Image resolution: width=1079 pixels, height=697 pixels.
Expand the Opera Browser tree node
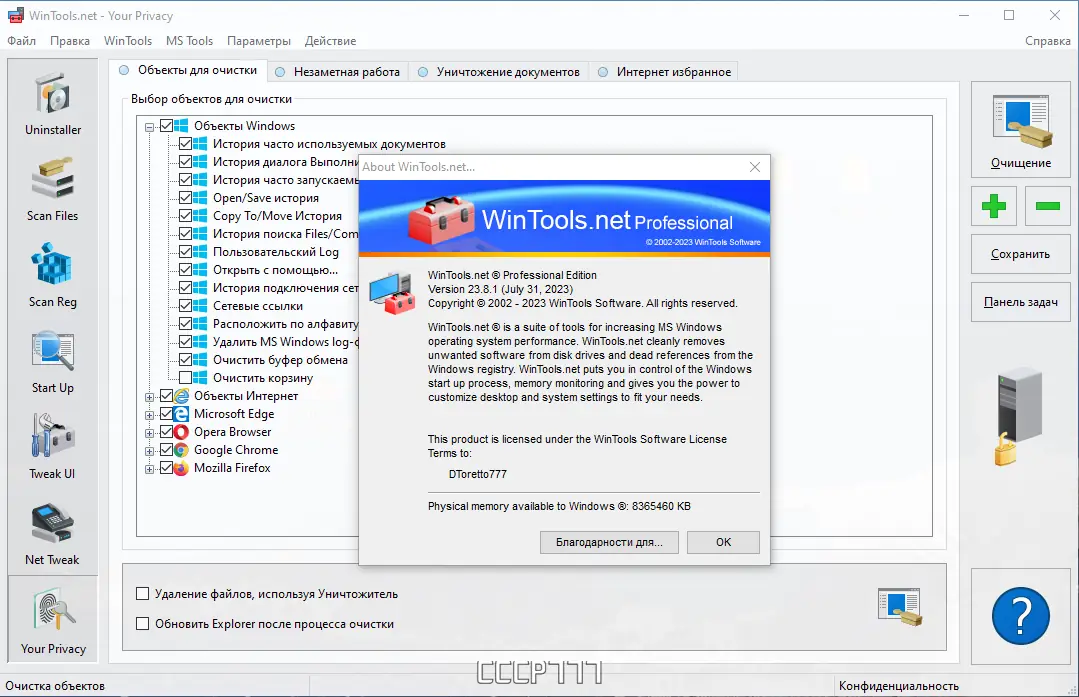click(x=149, y=433)
